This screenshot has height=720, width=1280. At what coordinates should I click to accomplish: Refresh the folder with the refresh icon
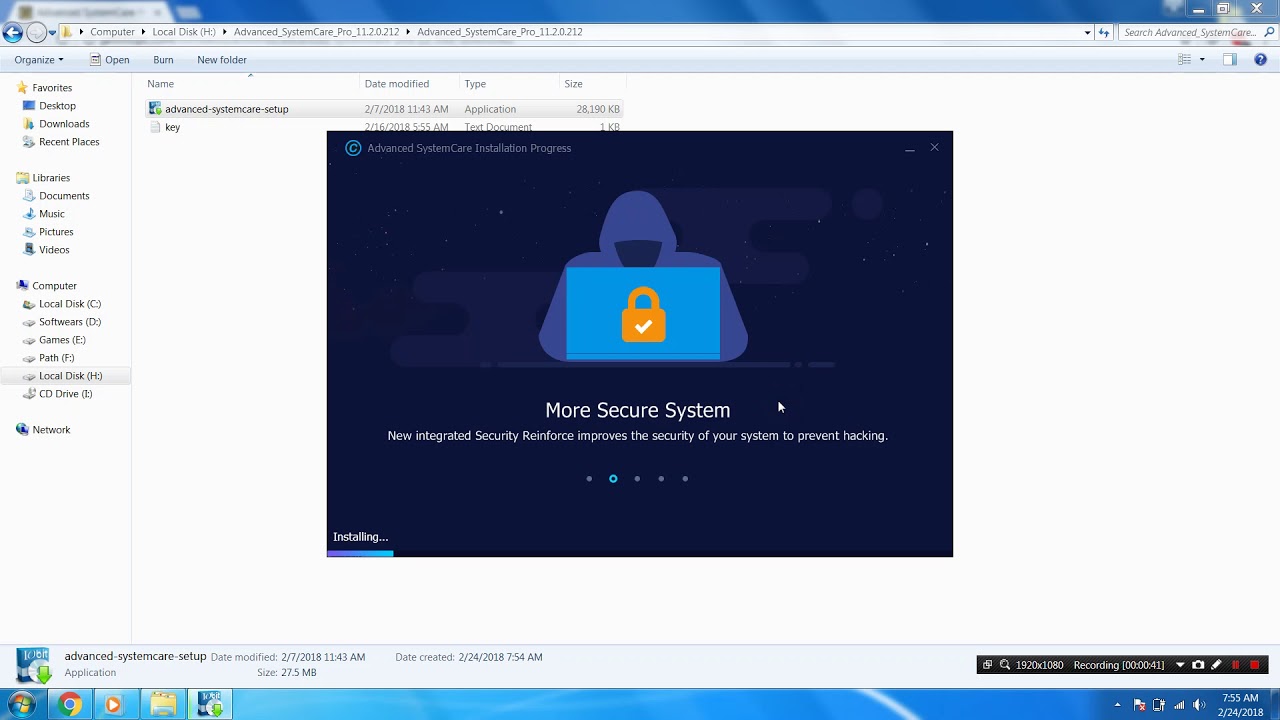(1104, 32)
